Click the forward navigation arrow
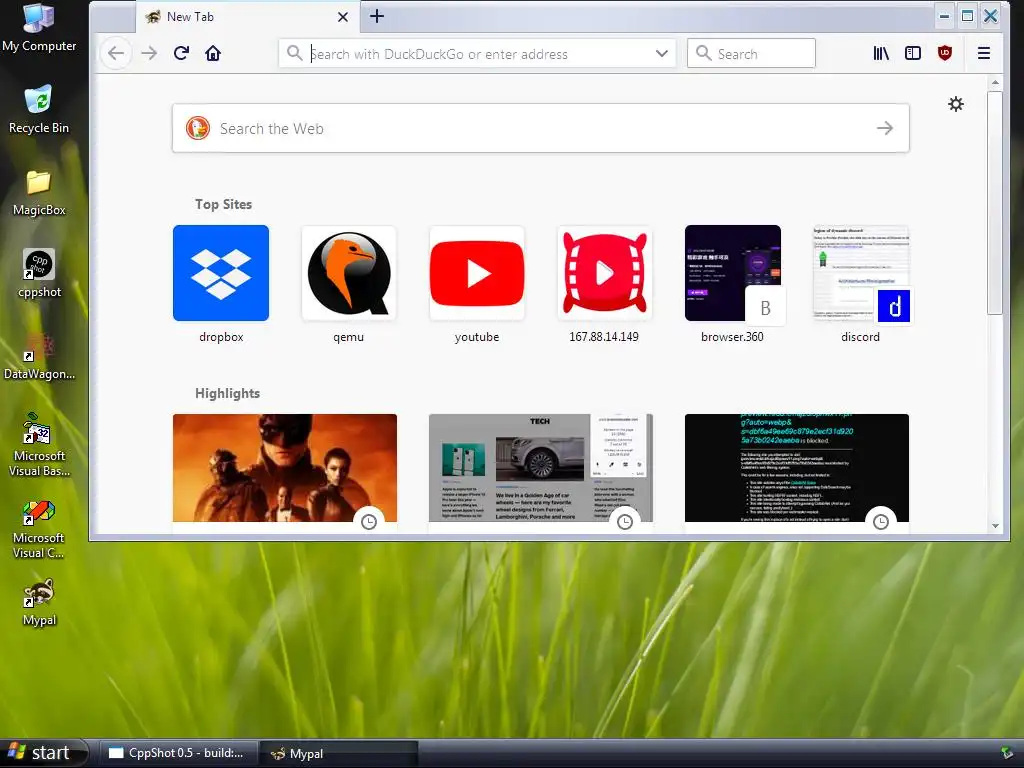This screenshot has height=768, width=1024. 150,54
